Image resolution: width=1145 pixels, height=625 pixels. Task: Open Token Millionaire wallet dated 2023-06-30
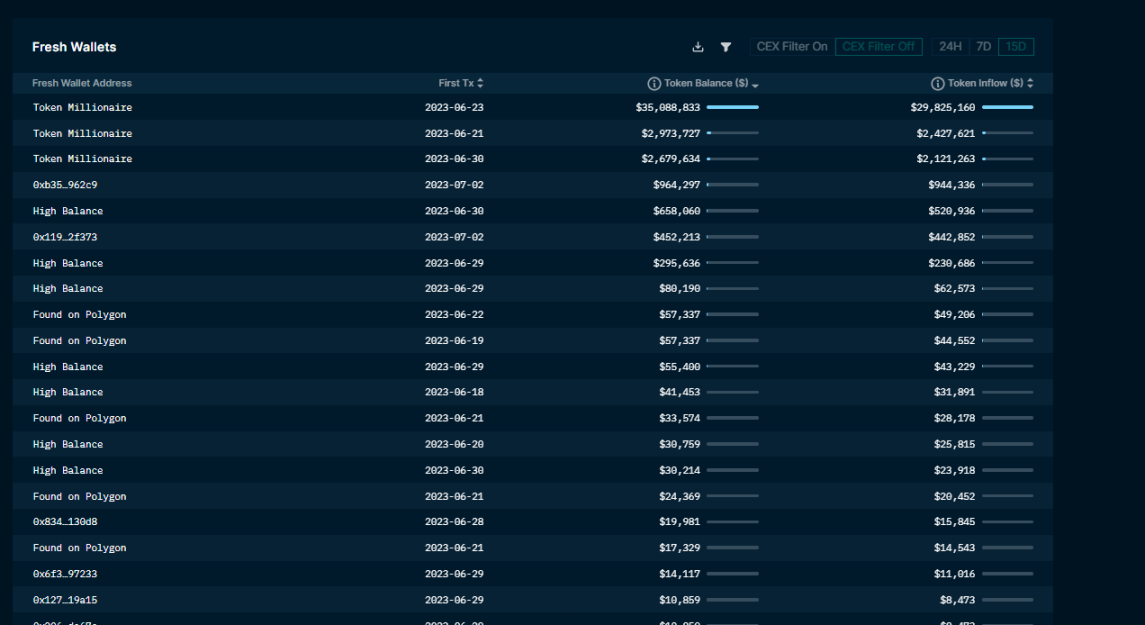click(x=83, y=158)
